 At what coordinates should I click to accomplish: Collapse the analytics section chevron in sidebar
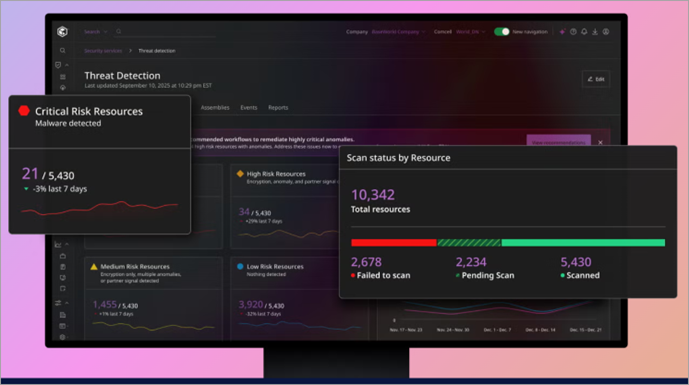[67, 244]
